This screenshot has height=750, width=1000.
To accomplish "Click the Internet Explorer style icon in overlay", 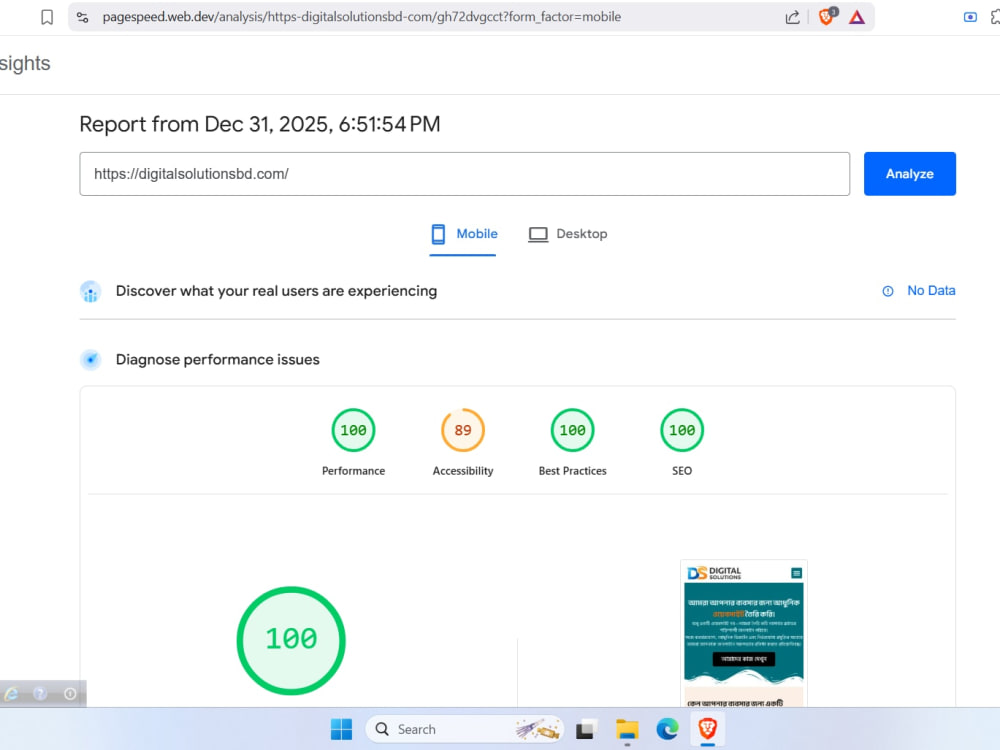I will point(11,694).
